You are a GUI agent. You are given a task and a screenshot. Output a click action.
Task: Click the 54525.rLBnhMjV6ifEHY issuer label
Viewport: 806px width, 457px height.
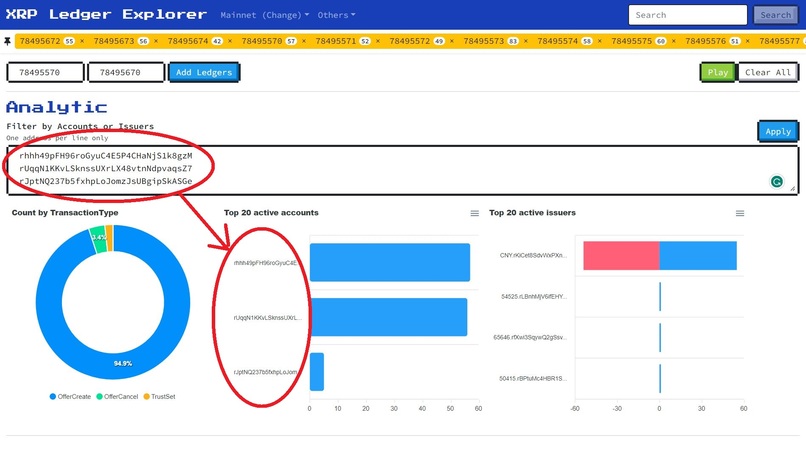click(534, 297)
